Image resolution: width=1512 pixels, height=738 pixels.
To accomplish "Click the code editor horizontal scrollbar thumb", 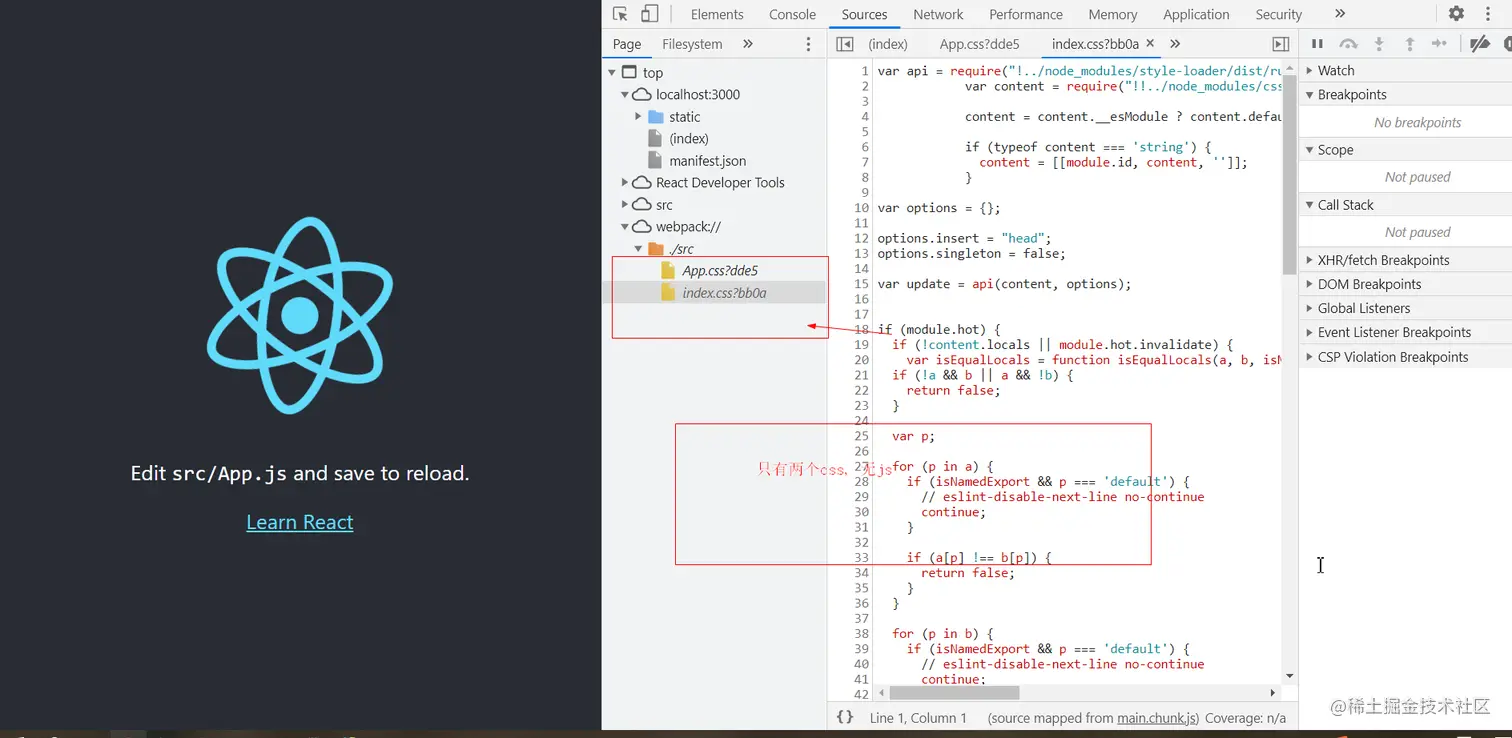I will [x=954, y=693].
